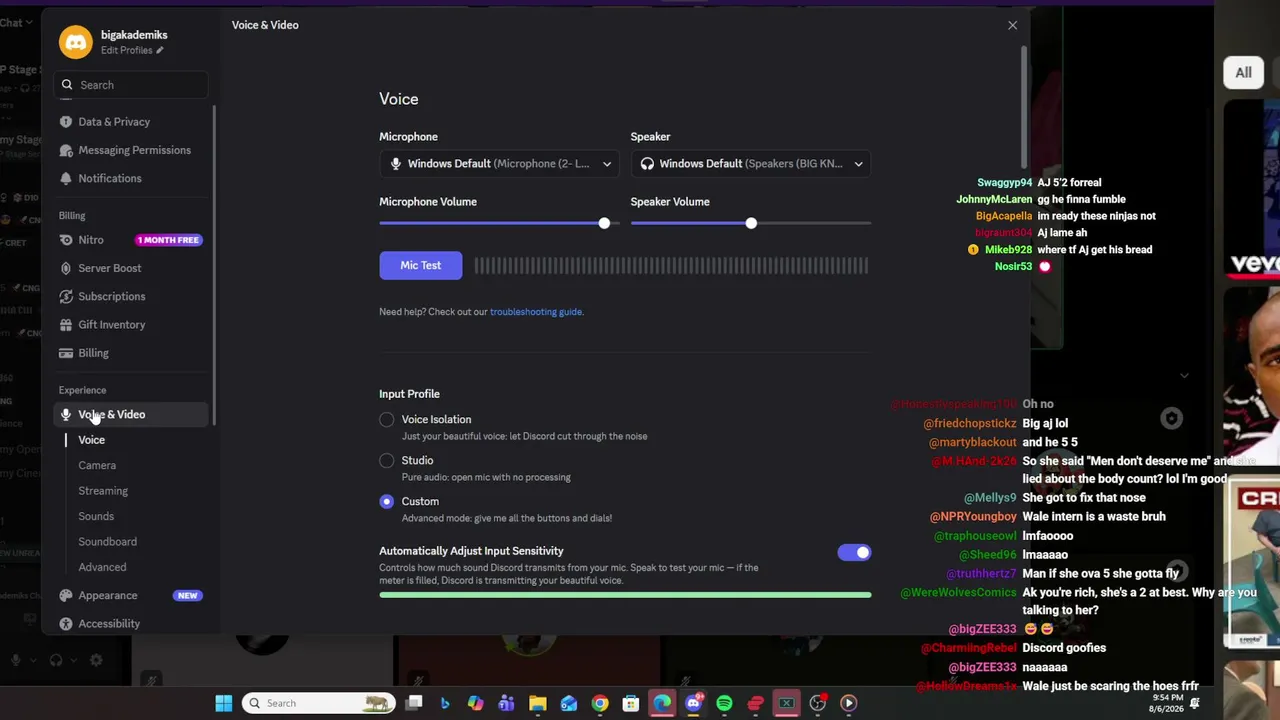Click the NEW badge next to Appearance
This screenshot has width=1280, height=720.
(x=187, y=596)
